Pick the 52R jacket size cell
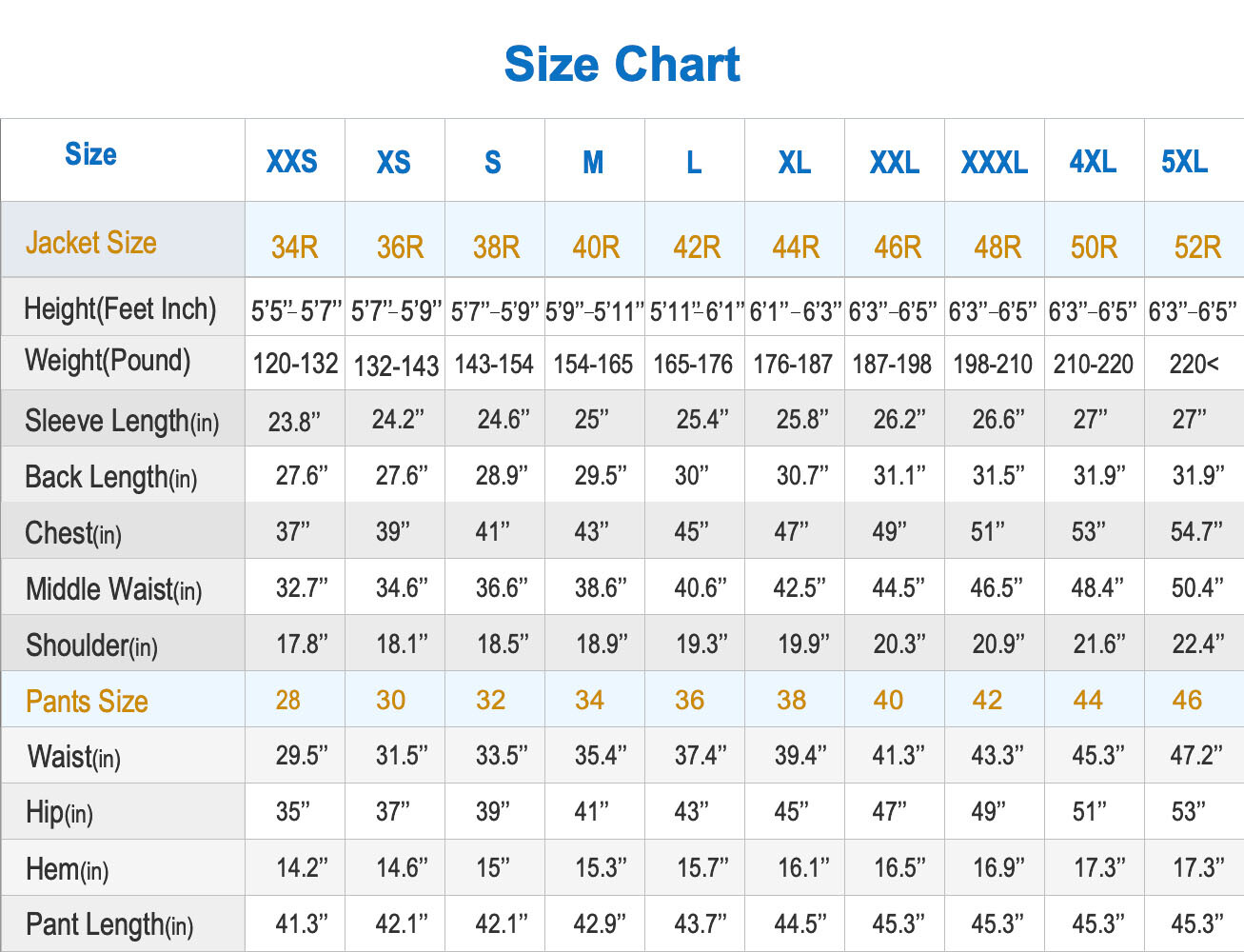The width and height of the screenshot is (1244, 952). click(x=1197, y=248)
